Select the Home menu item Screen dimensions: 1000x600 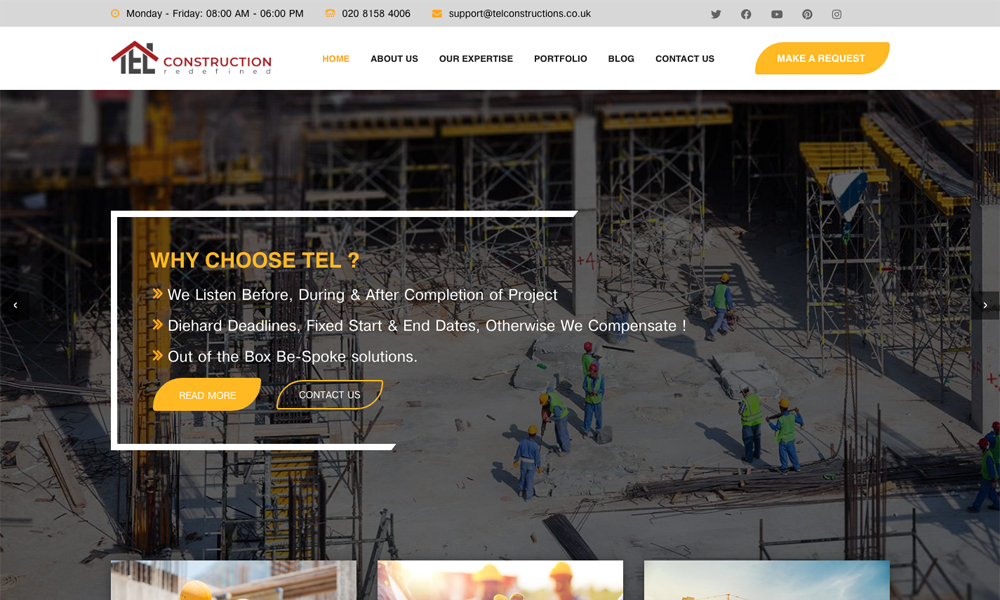[x=335, y=59]
